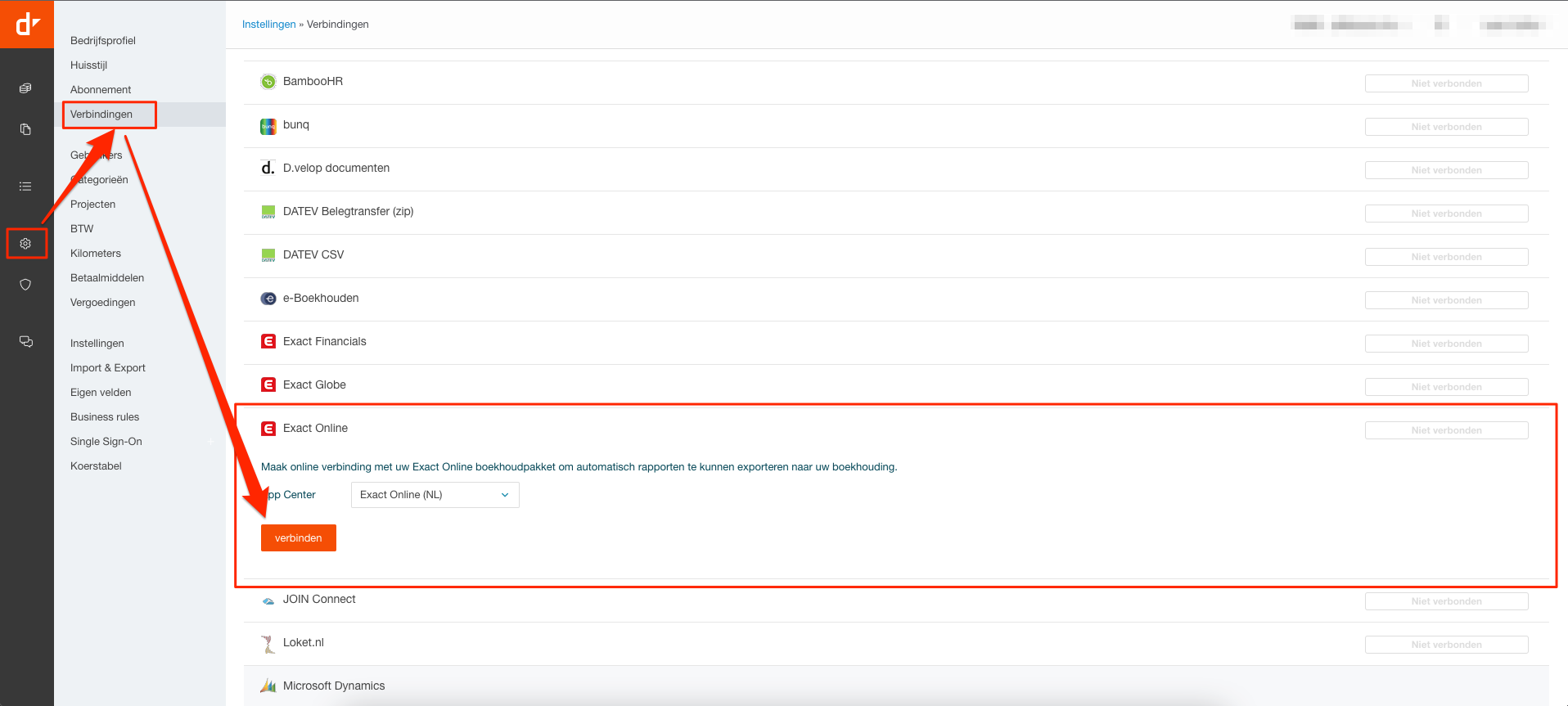Click Niet verbonden button for e-Boekhouden
The height and width of the screenshot is (706, 1568).
(1446, 300)
